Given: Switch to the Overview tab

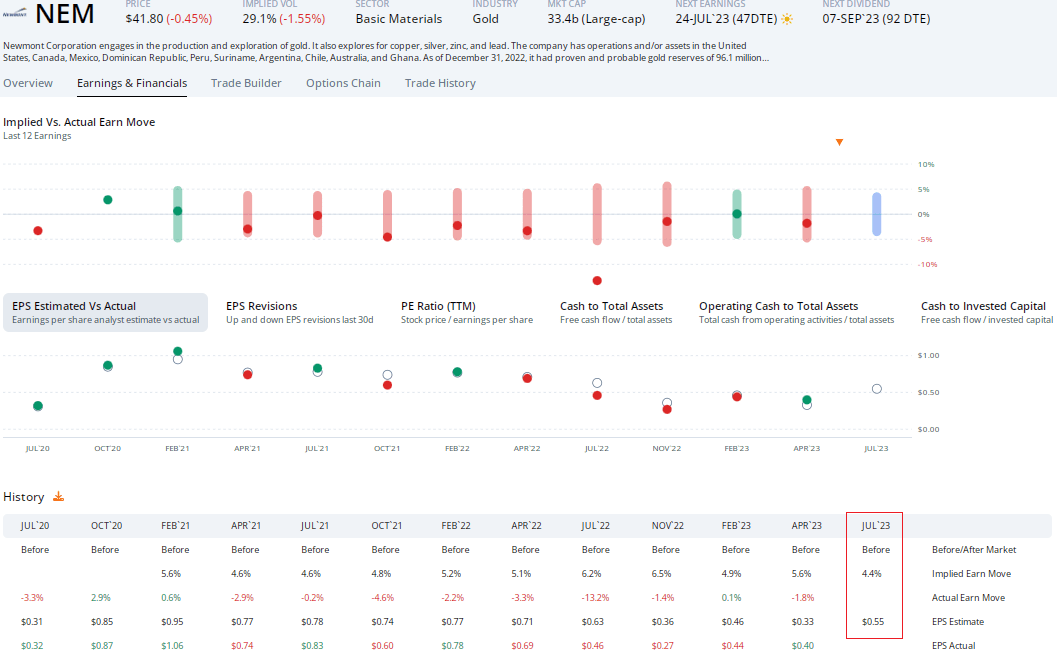Looking at the screenshot, I should [28, 83].
